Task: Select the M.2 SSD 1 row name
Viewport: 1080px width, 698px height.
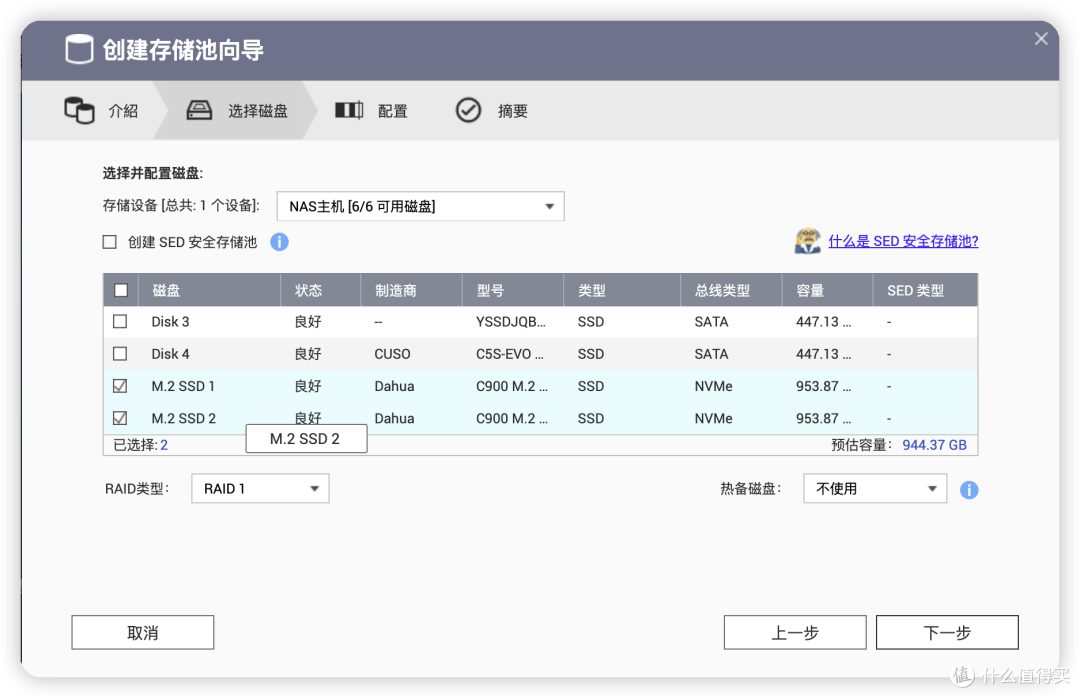Action: point(183,387)
